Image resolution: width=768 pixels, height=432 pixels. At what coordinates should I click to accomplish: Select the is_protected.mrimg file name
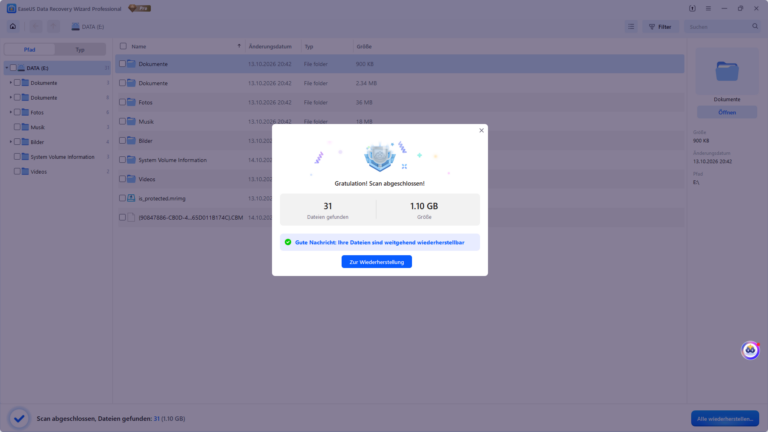click(x=162, y=198)
